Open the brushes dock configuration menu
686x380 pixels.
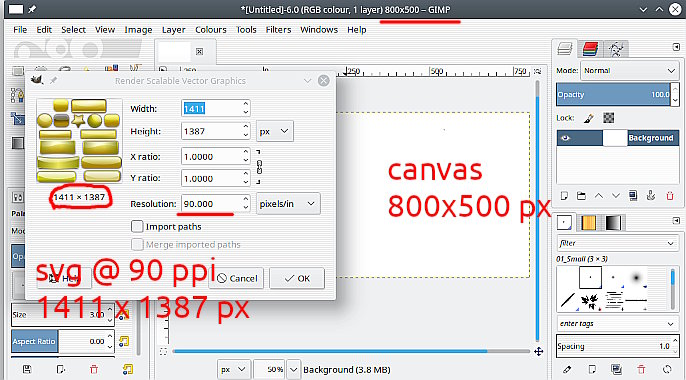coord(676,221)
